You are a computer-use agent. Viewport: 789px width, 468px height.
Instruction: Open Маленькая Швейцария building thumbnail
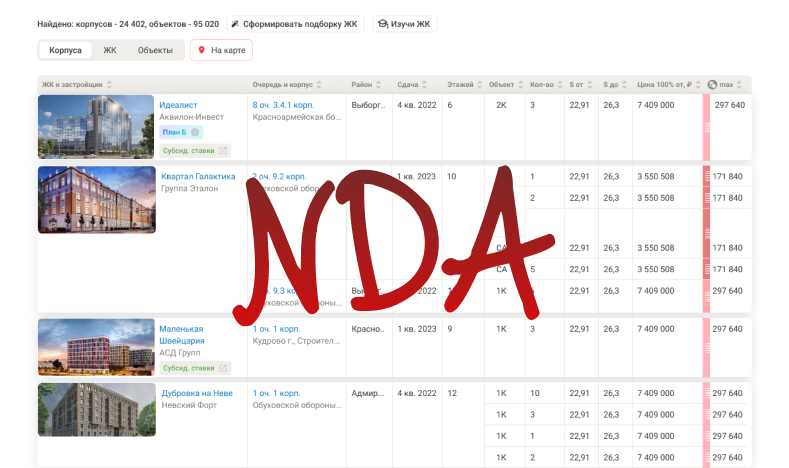click(97, 347)
